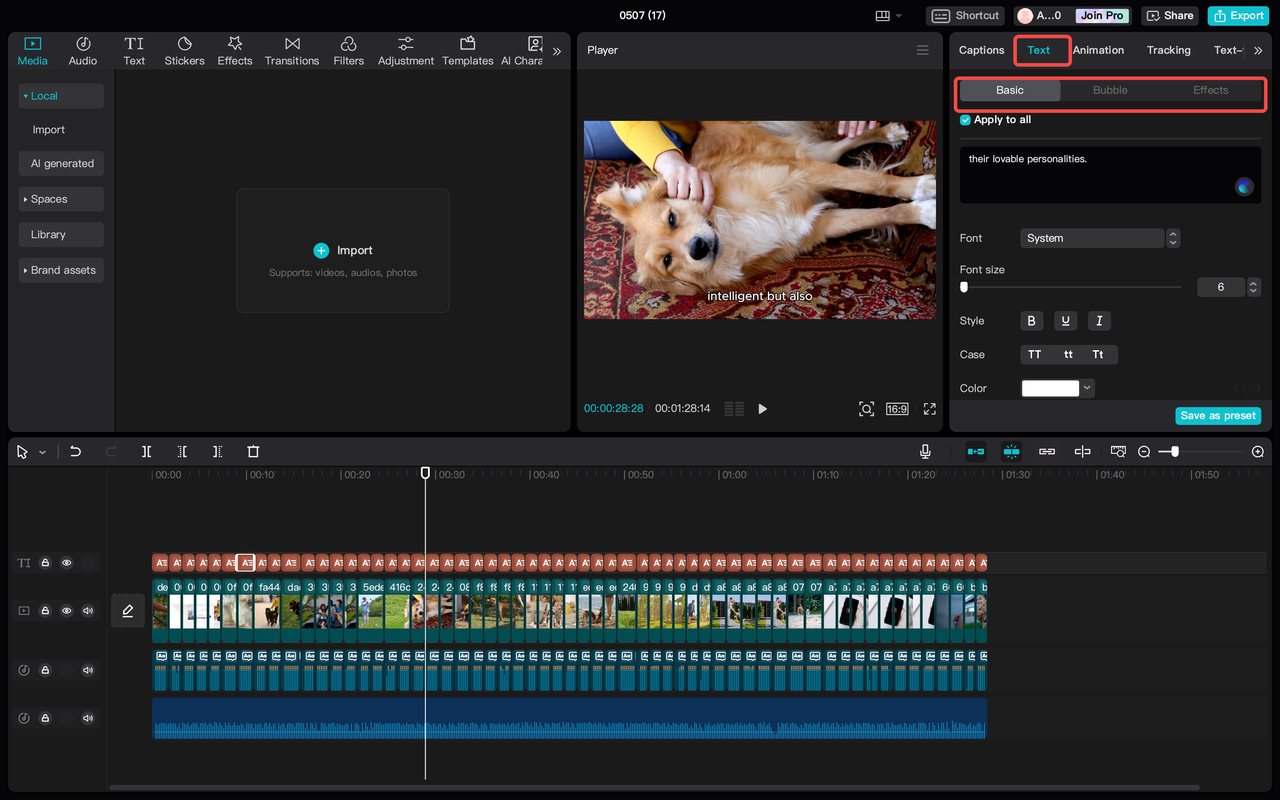The image size is (1280, 800).
Task: Open the 16:9 aspect ratio selector
Action: click(897, 409)
